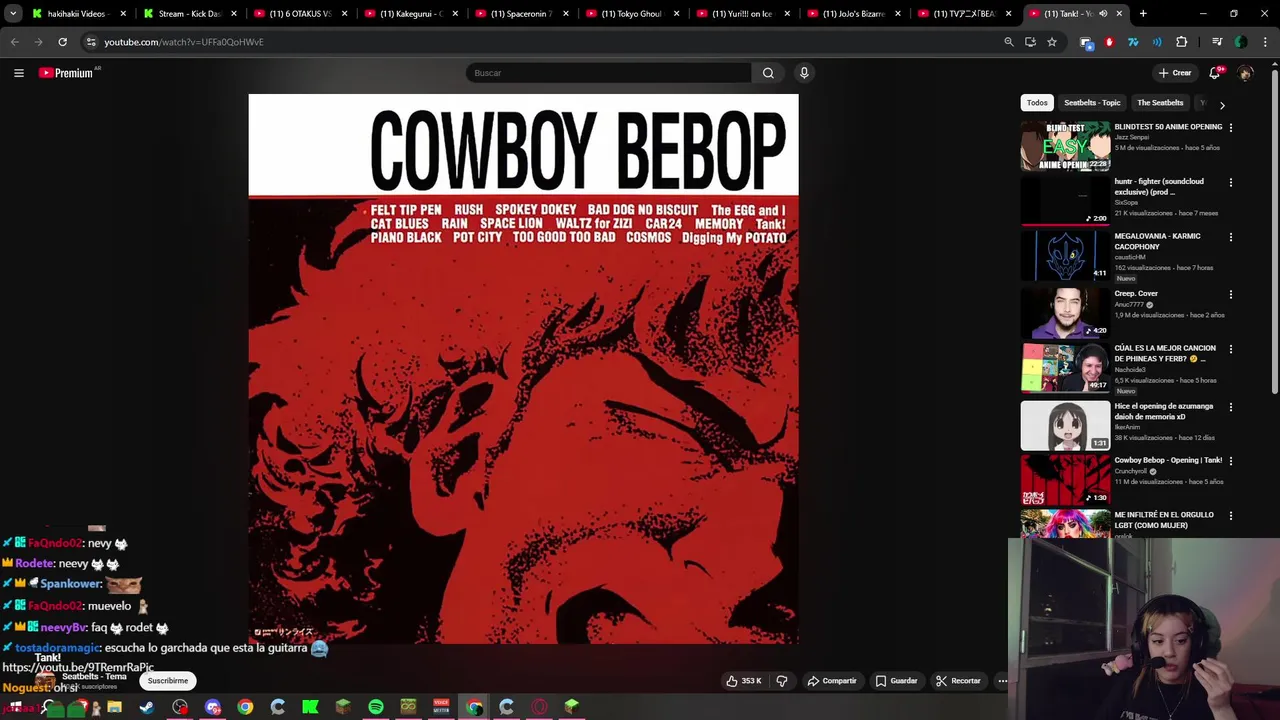Image resolution: width=1280 pixels, height=720 pixels.
Task: Show more filter chips with the arrow
Action: pyautogui.click(x=1222, y=104)
